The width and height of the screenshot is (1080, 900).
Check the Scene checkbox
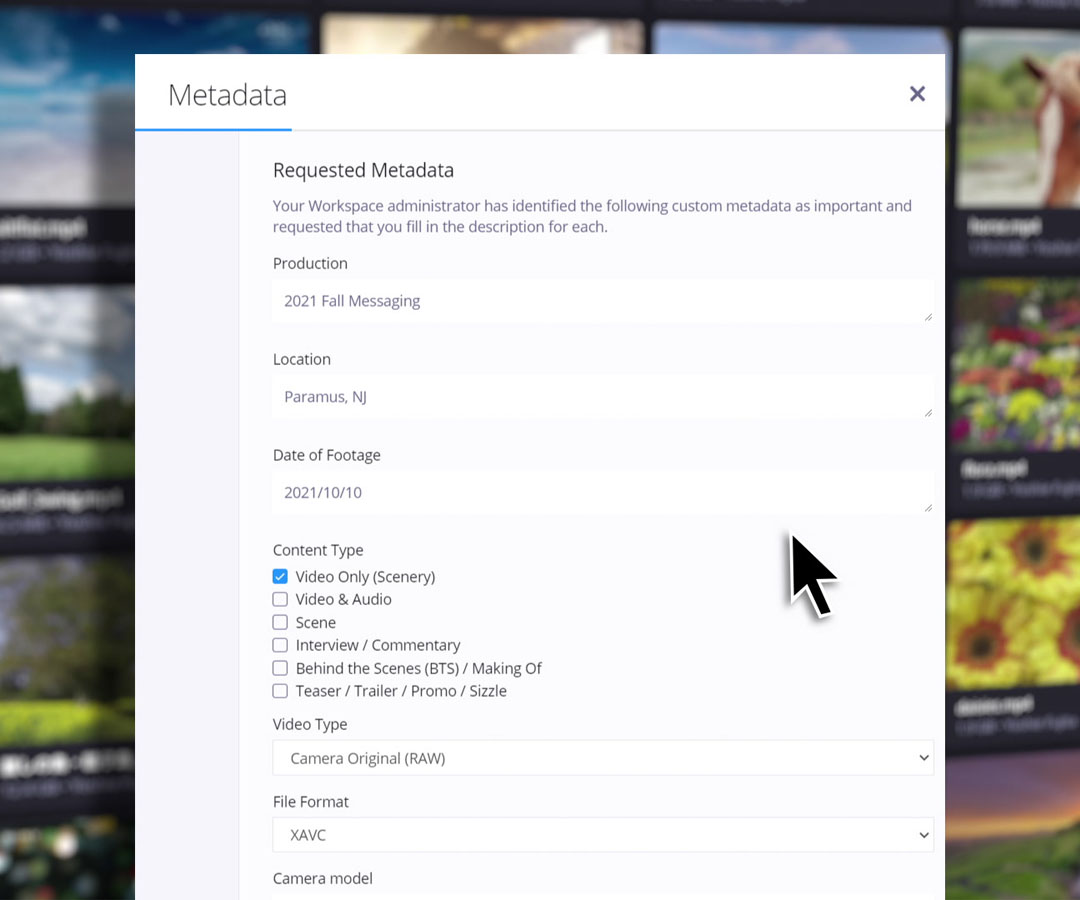(x=280, y=622)
